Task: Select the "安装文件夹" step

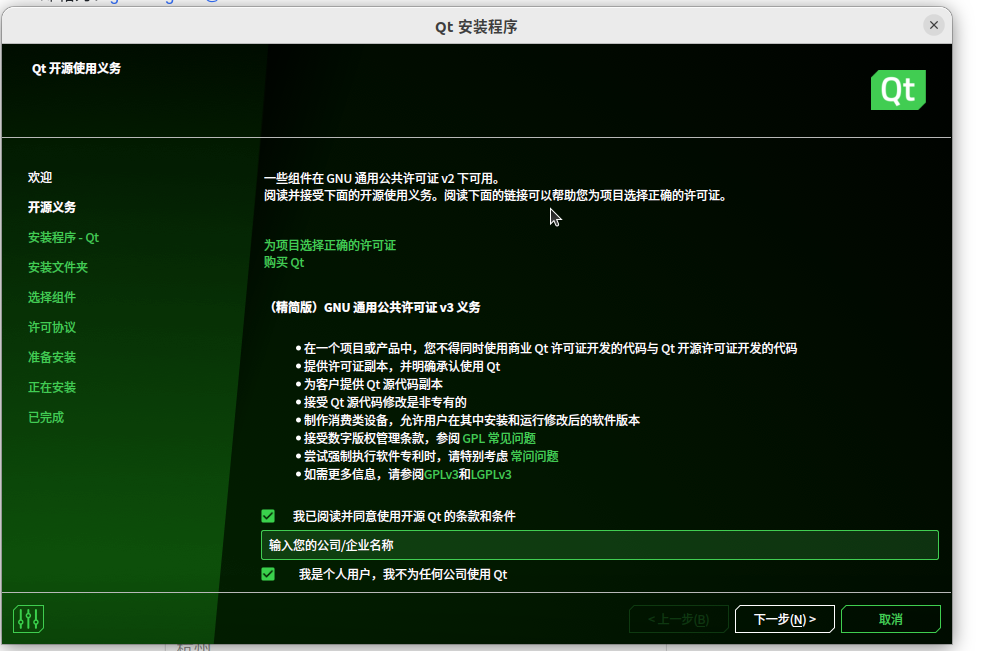Action: tap(58, 267)
